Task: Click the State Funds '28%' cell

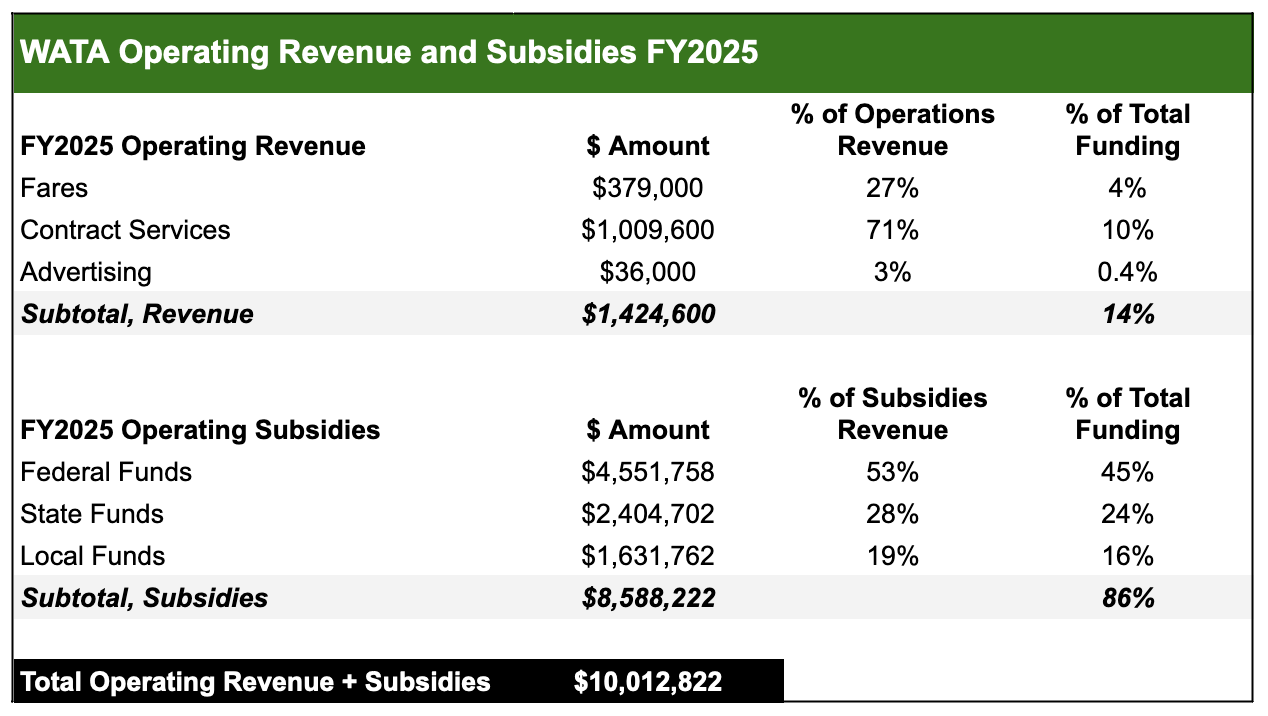Action: click(892, 514)
